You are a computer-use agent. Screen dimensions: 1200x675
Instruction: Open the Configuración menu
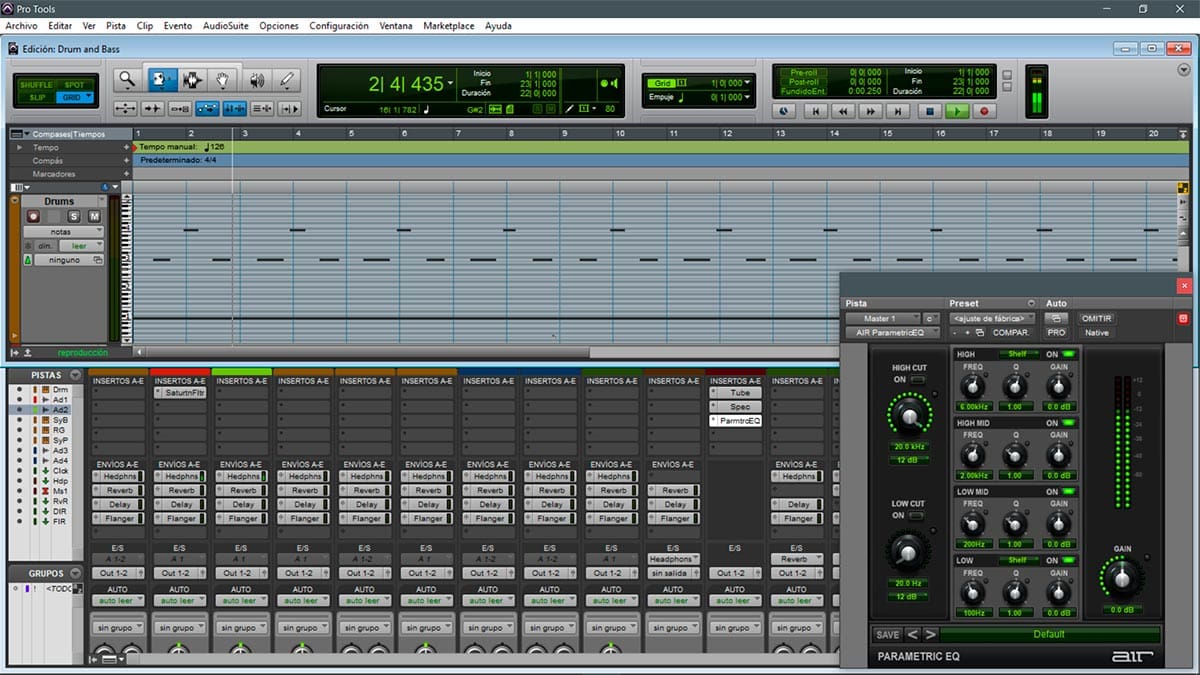(339, 26)
